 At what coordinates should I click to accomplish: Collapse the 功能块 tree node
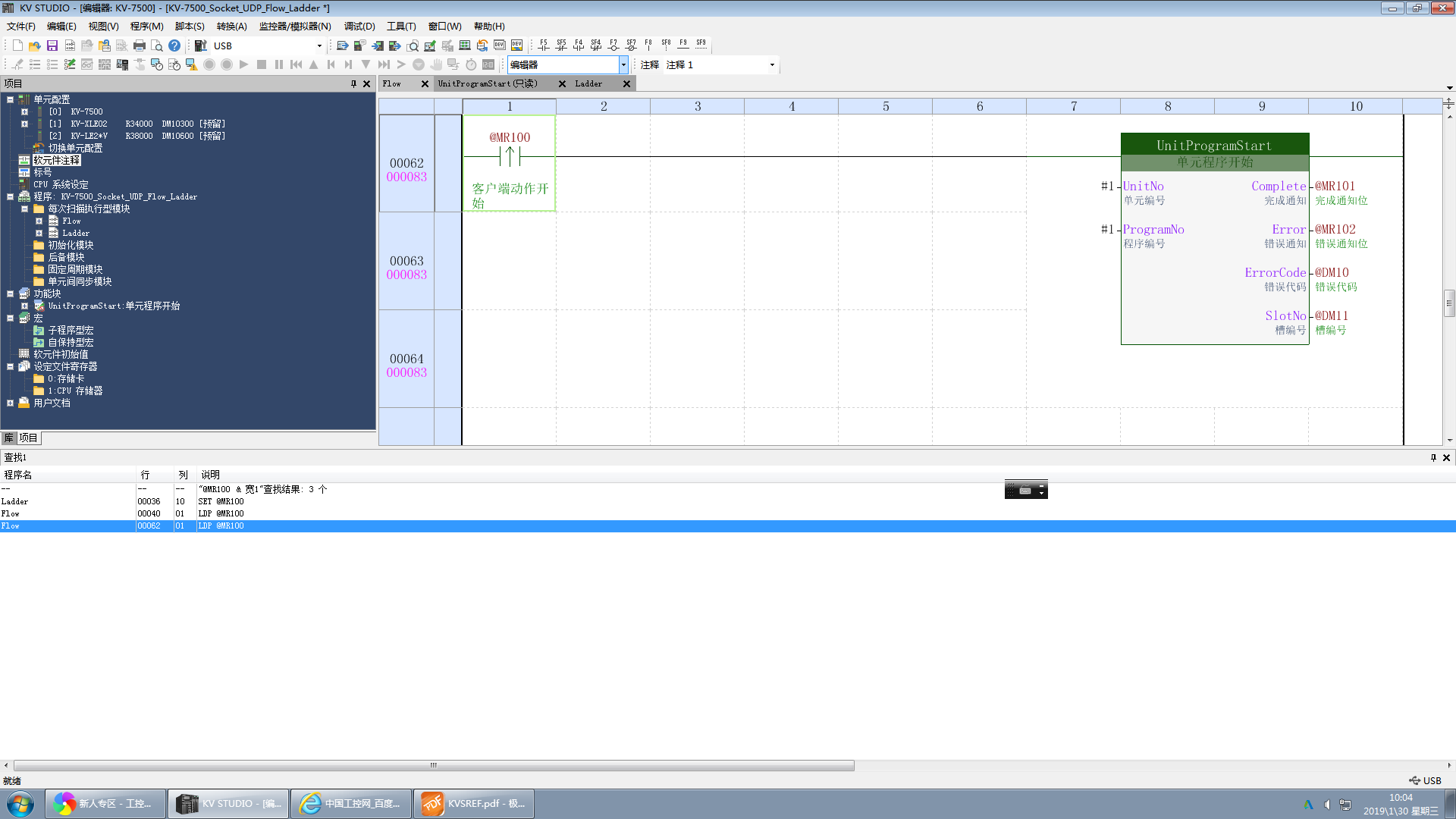pos(10,294)
